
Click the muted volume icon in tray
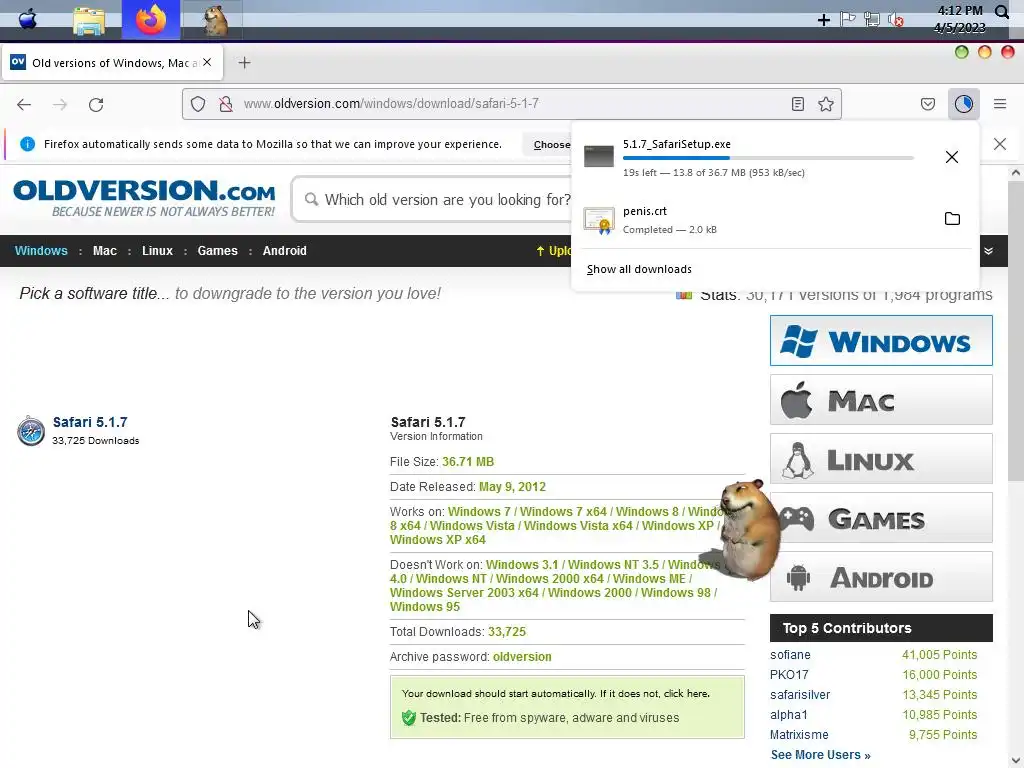point(895,20)
